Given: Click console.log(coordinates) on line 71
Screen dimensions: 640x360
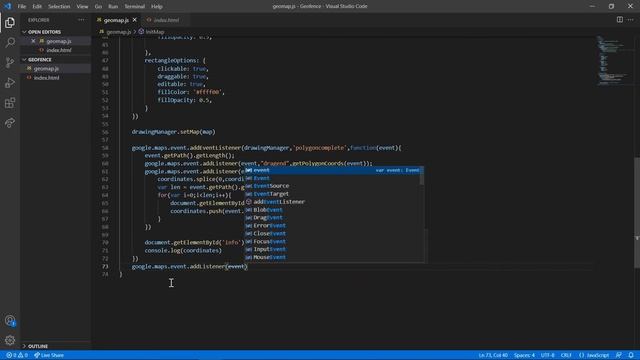Looking at the screenshot, I should click(x=183, y=250).
